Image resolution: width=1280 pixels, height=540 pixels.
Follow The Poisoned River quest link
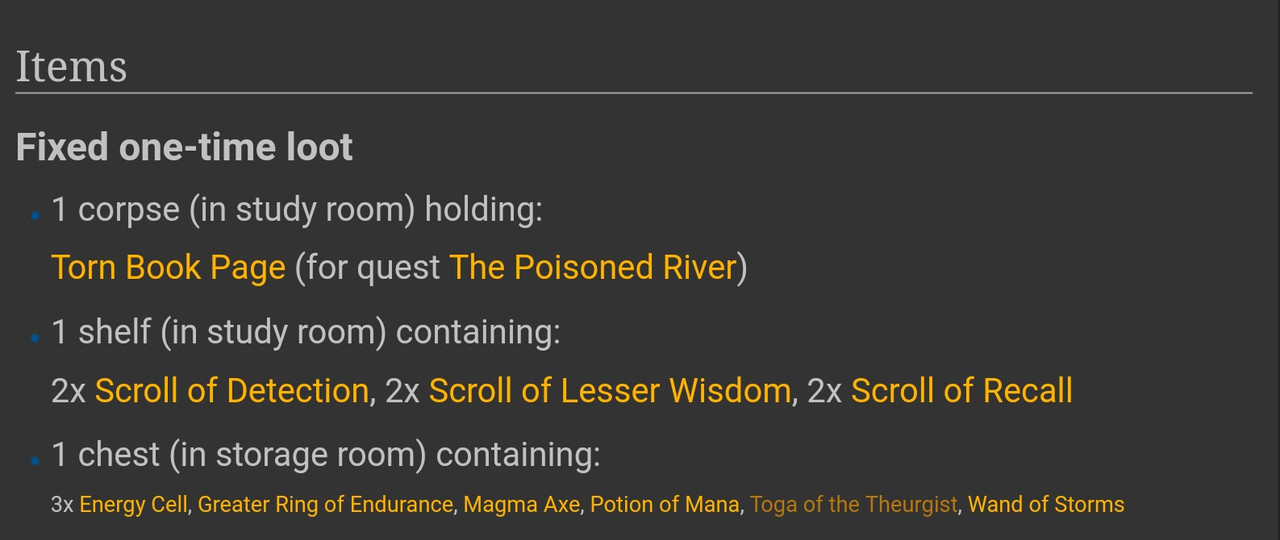click(x=593, y=268)
